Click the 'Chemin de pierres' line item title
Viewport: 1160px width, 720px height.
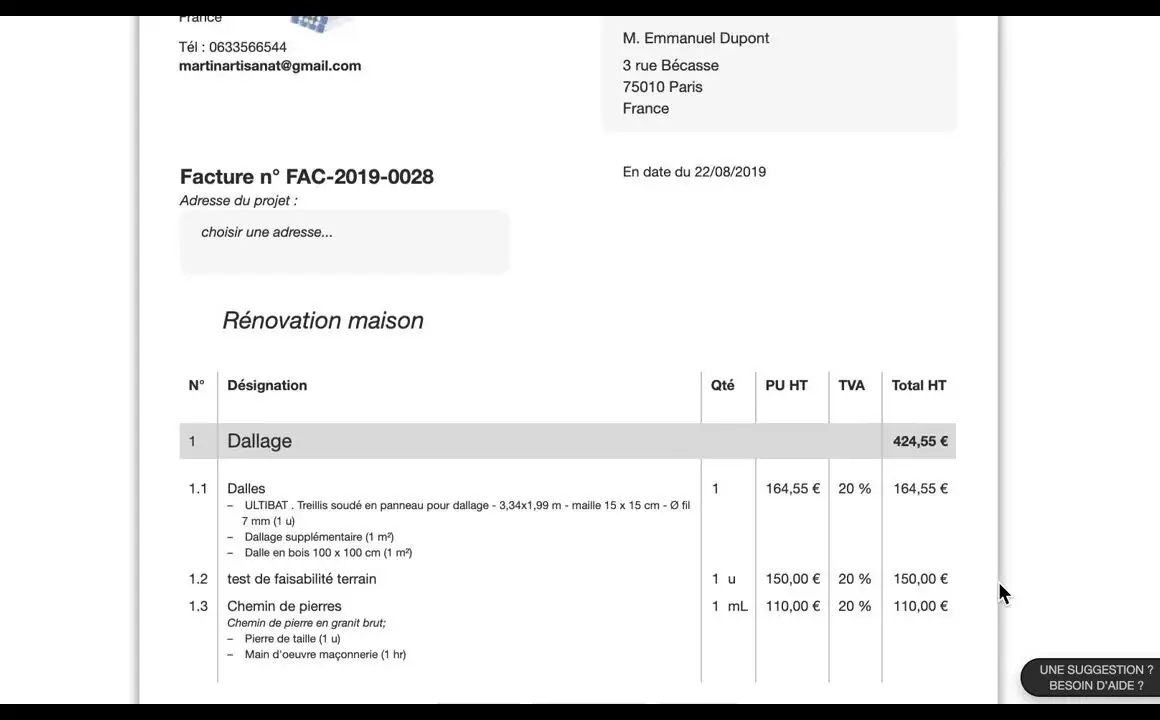click(284, 606)
